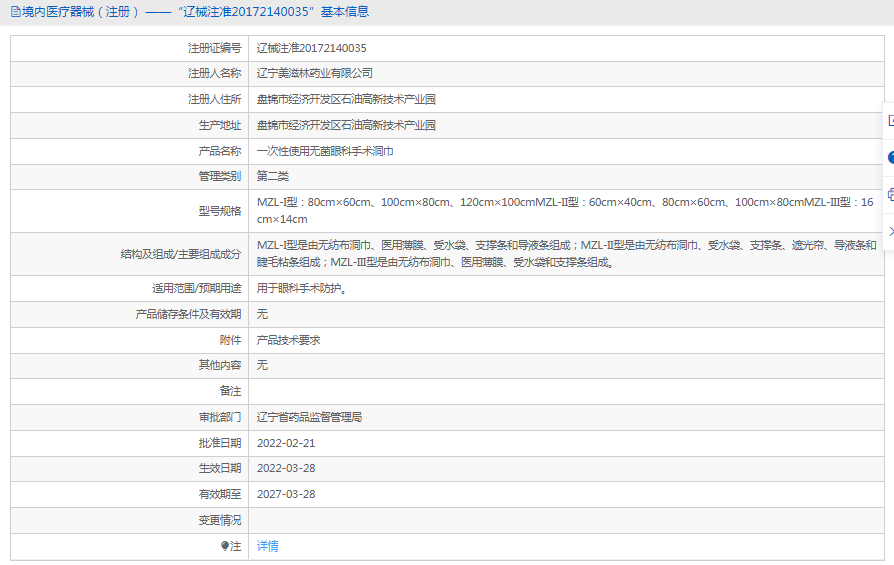Click the blue circle icon in right sidebar
Viewport: 894px width, 565px height.
coord(890,157)
